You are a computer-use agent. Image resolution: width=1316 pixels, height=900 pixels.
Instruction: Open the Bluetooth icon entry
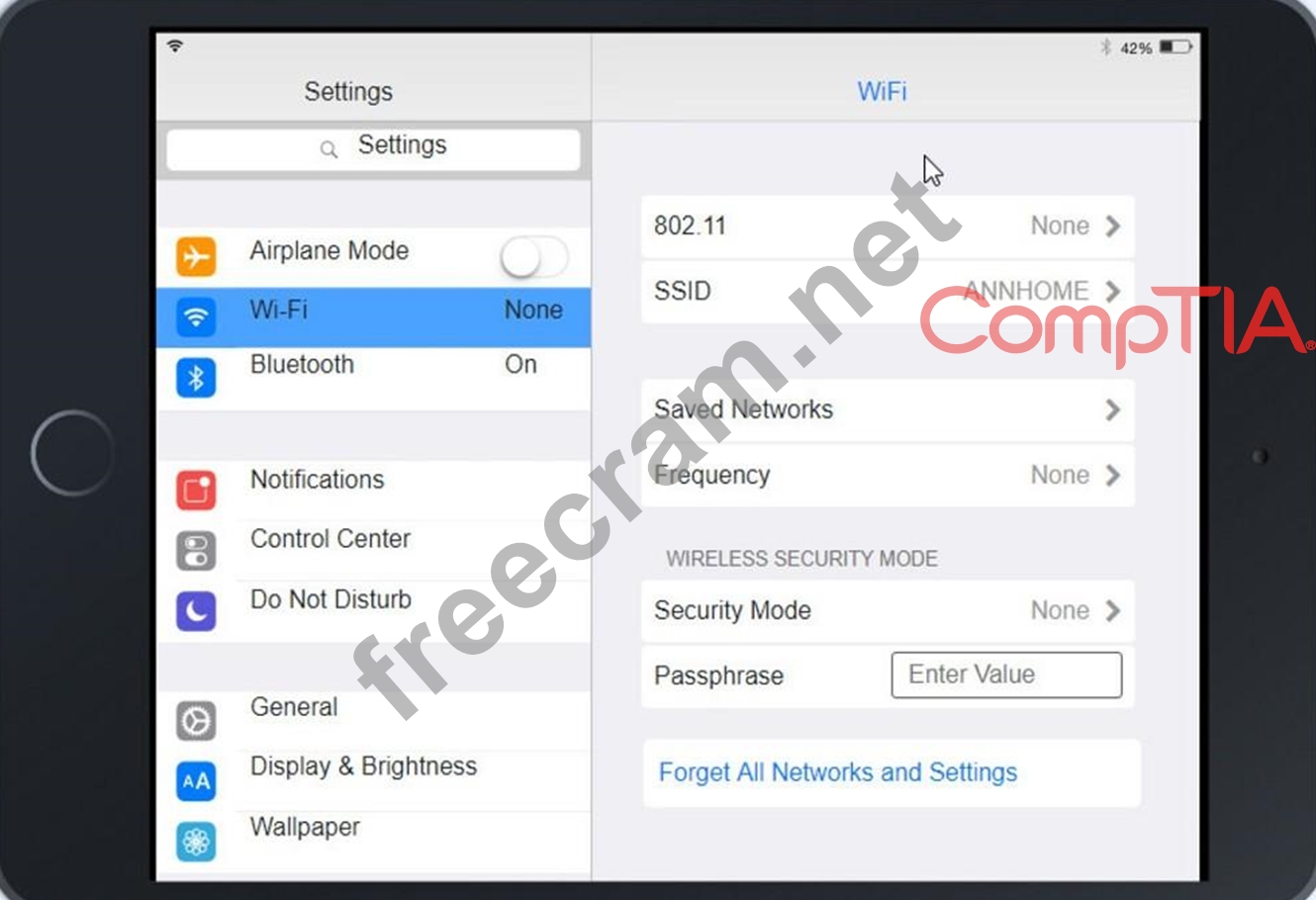point(196,378)
